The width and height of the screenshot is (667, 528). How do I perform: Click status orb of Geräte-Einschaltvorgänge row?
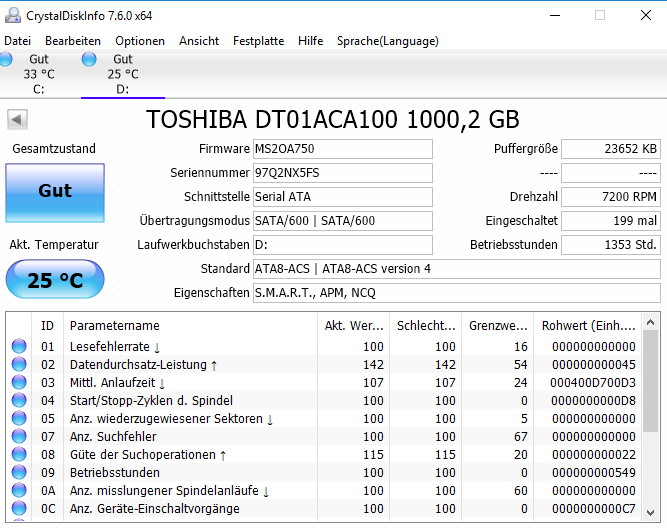[x=19, y=508]
